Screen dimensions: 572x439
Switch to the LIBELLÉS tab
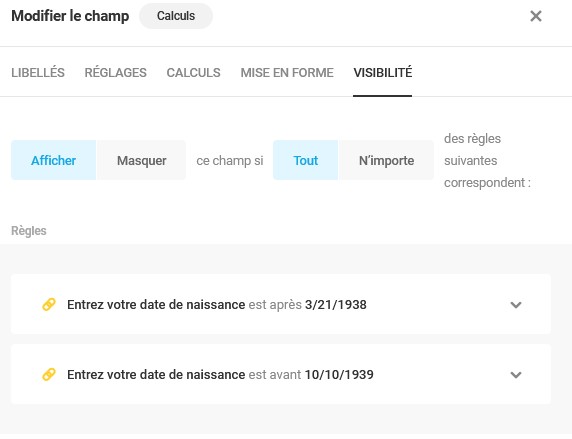pos(38,73)
